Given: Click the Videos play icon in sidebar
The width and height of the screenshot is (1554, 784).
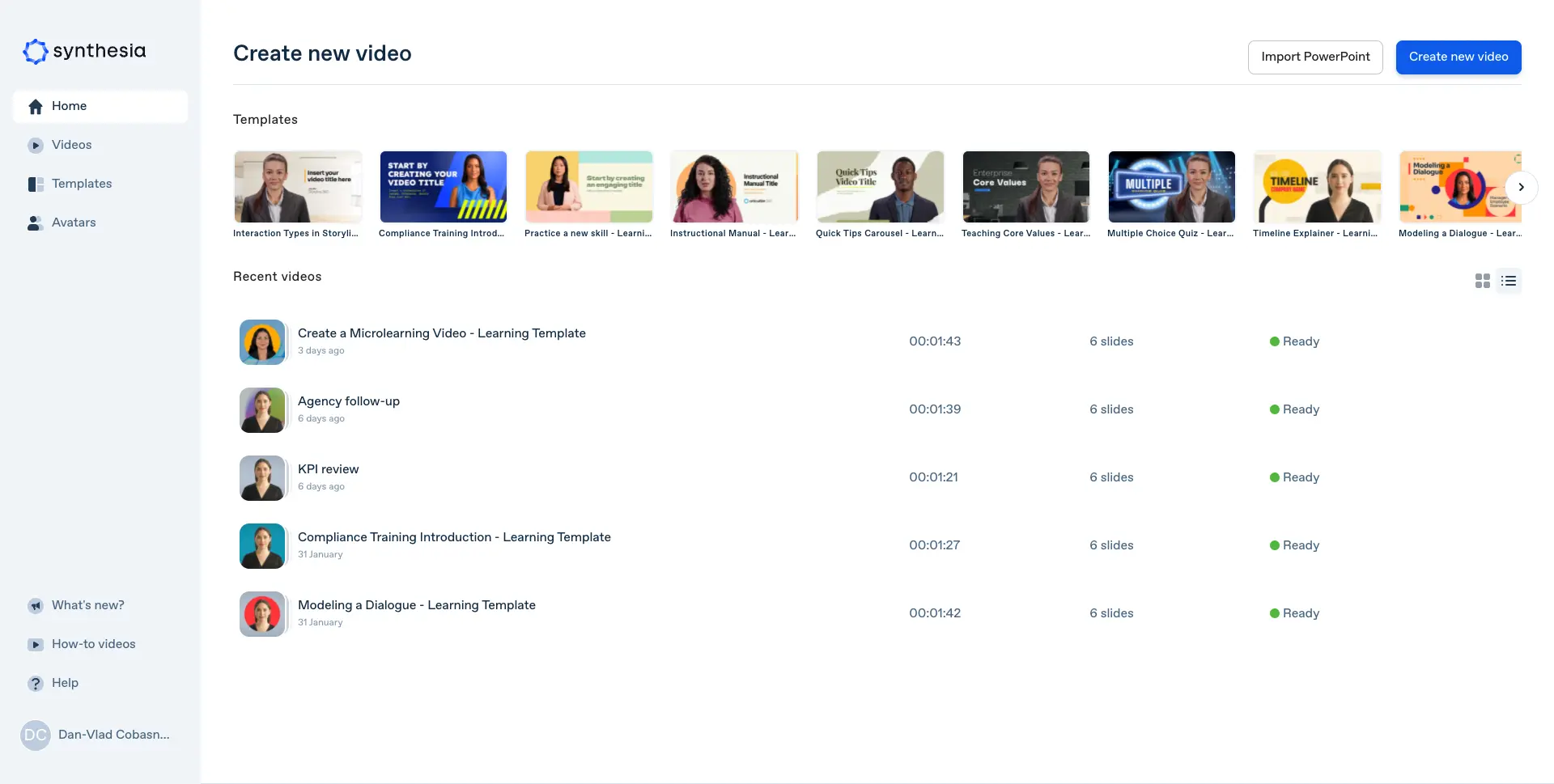Looking at the screenshot, I should point(36,146).
